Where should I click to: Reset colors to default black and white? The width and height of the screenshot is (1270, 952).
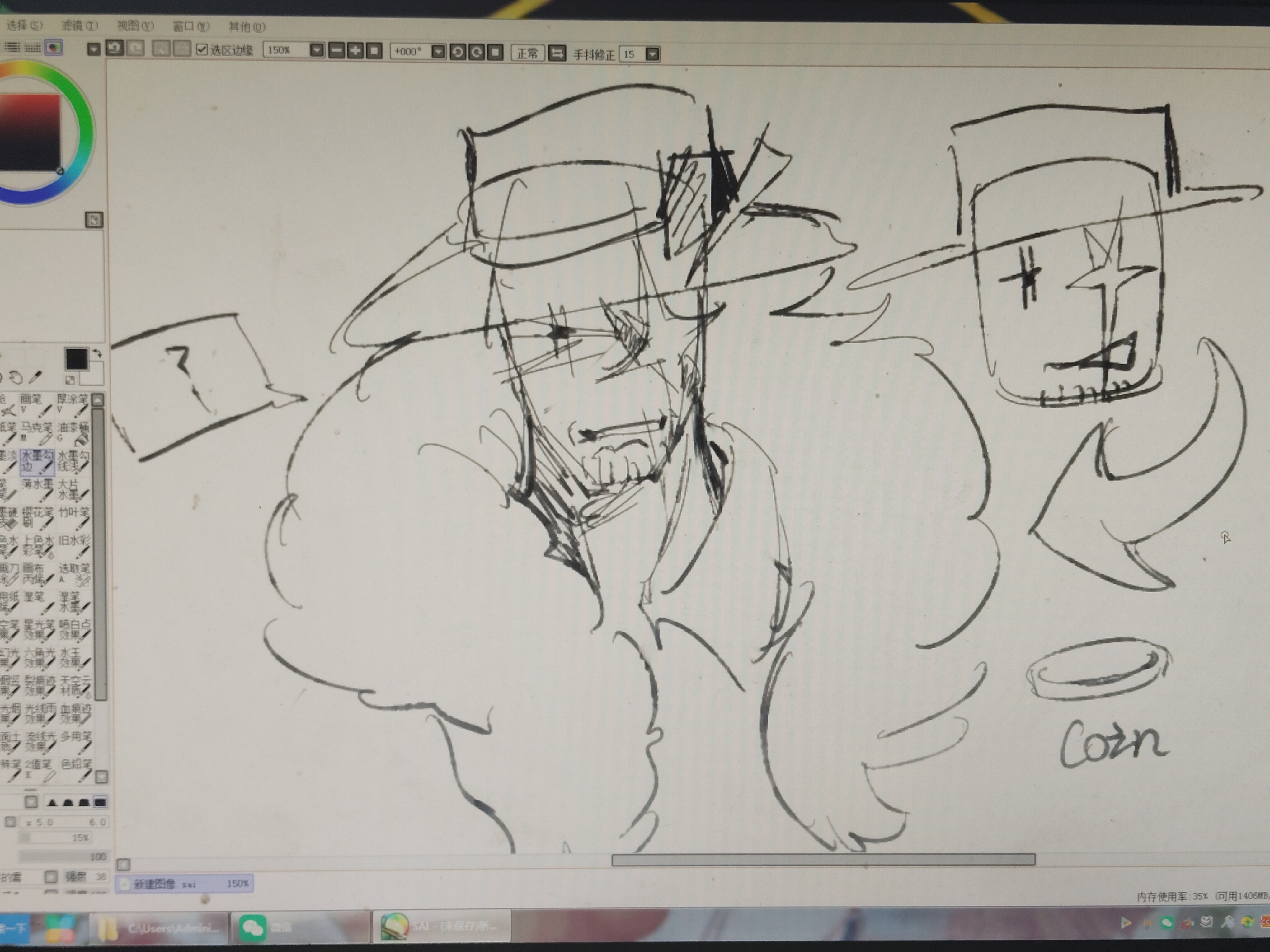(70, 380)
